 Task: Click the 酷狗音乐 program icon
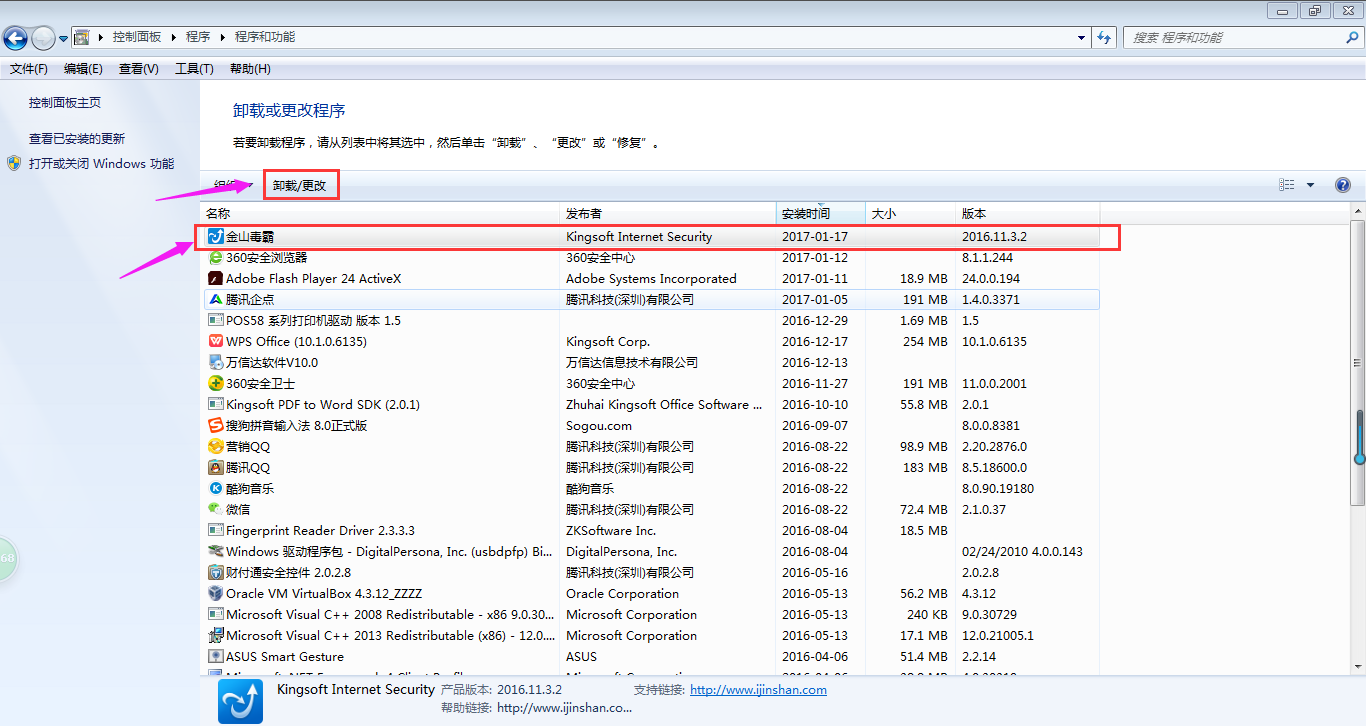pos(215,489)
